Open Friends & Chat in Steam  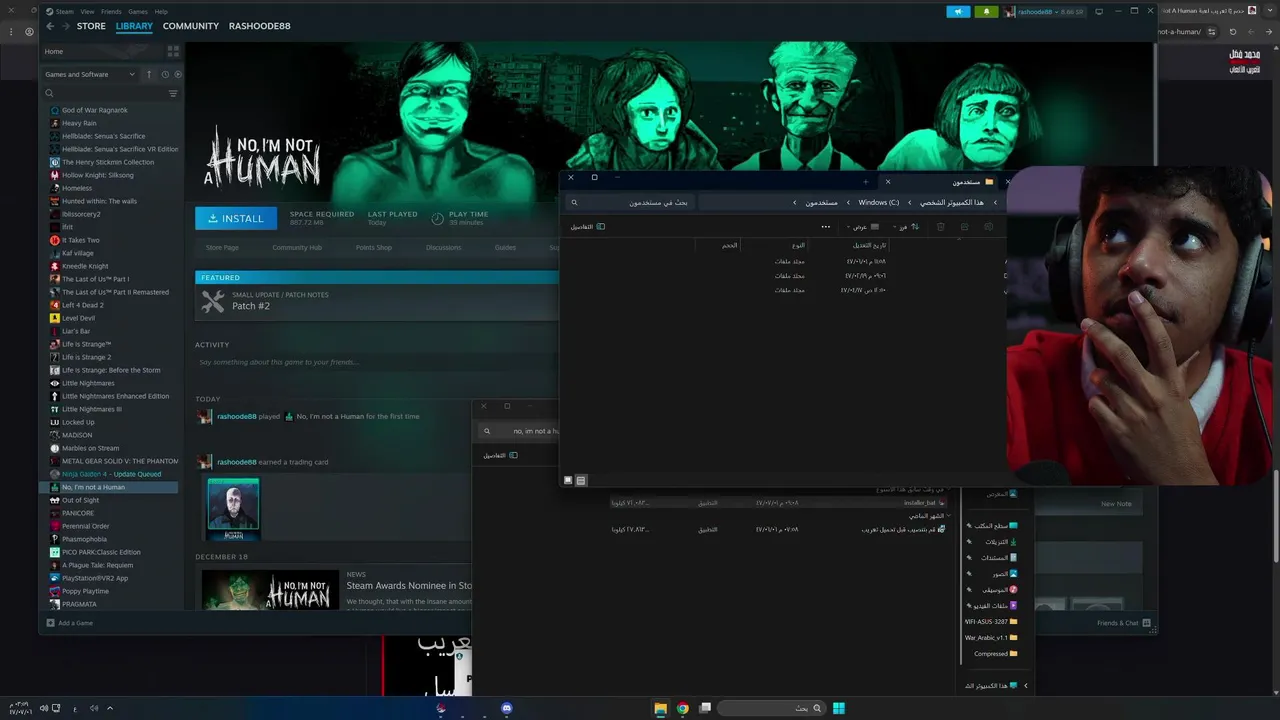pos(1124,623)
